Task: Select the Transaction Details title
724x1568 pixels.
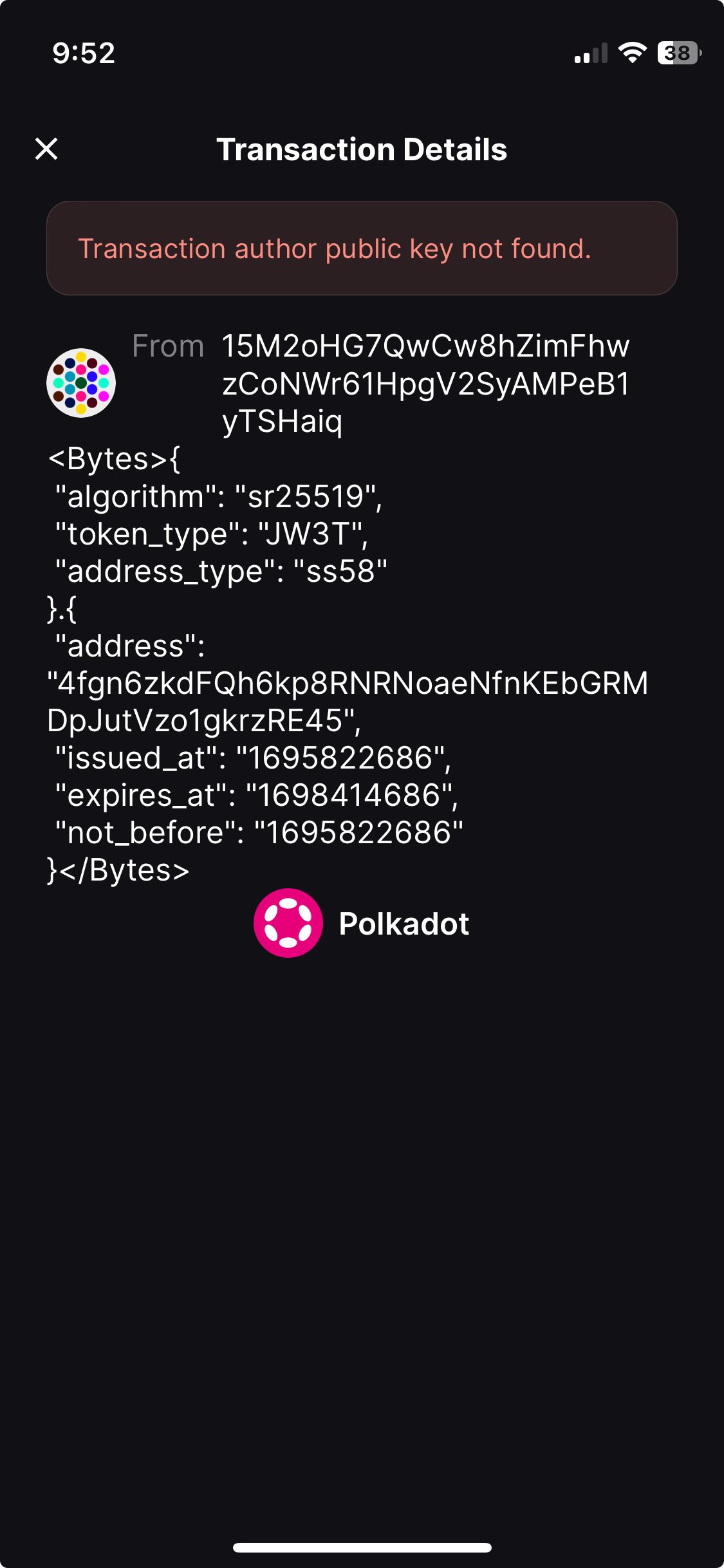Action: click(362, 149)
